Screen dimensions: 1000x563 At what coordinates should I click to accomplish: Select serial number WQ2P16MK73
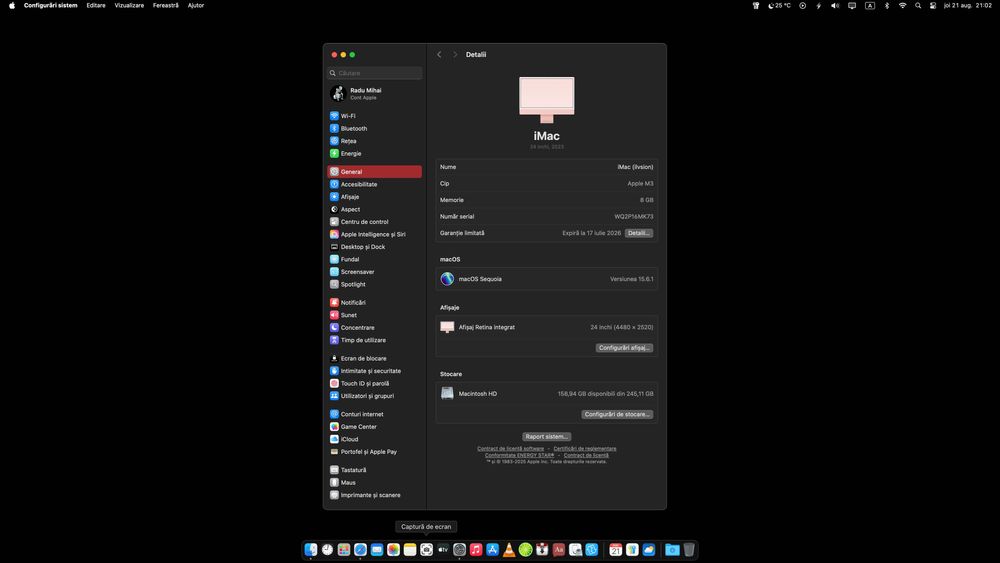point(633,217)
